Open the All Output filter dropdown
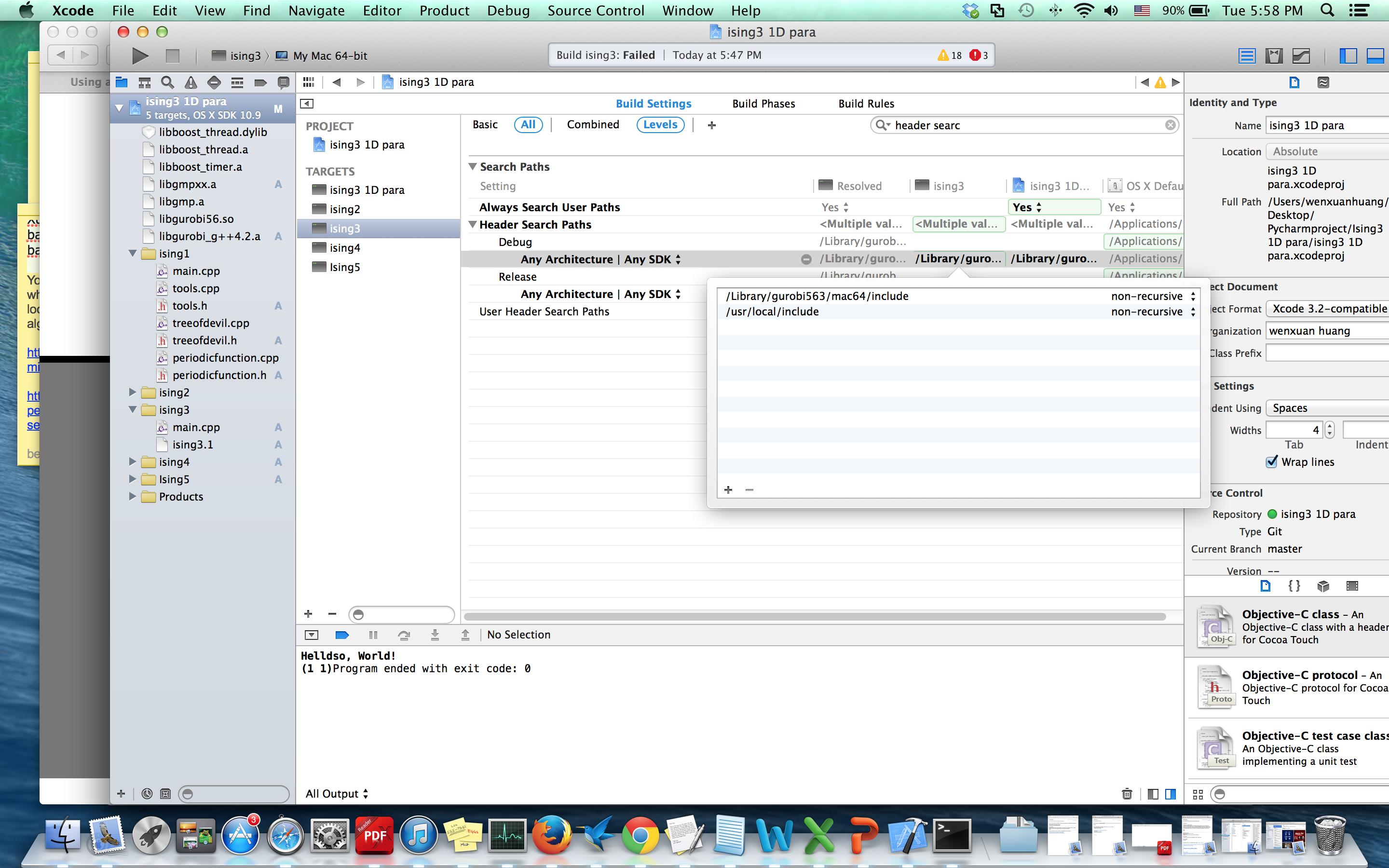The width and height of the screenshot is (1389, 868). (337, 794)
